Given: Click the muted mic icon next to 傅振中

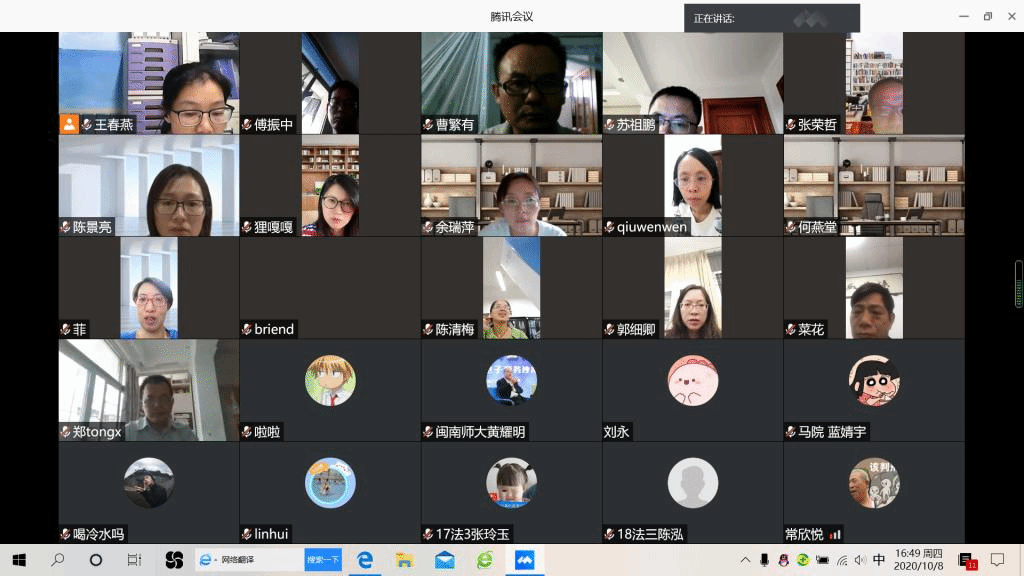Looking at the screenshot, I should click(x=247, y=125).
